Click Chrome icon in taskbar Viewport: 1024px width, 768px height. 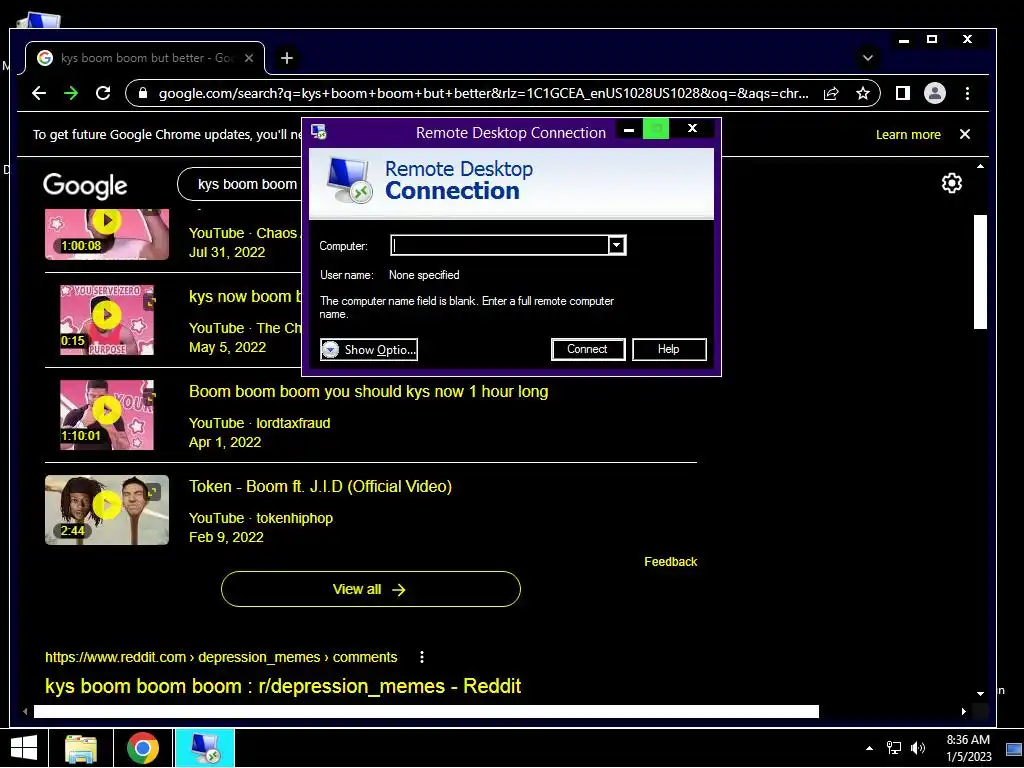pos(143,748)
